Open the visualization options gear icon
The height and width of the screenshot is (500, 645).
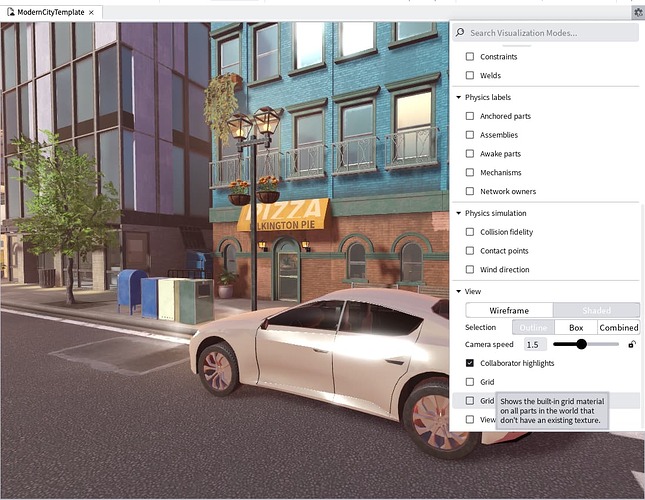638,12
